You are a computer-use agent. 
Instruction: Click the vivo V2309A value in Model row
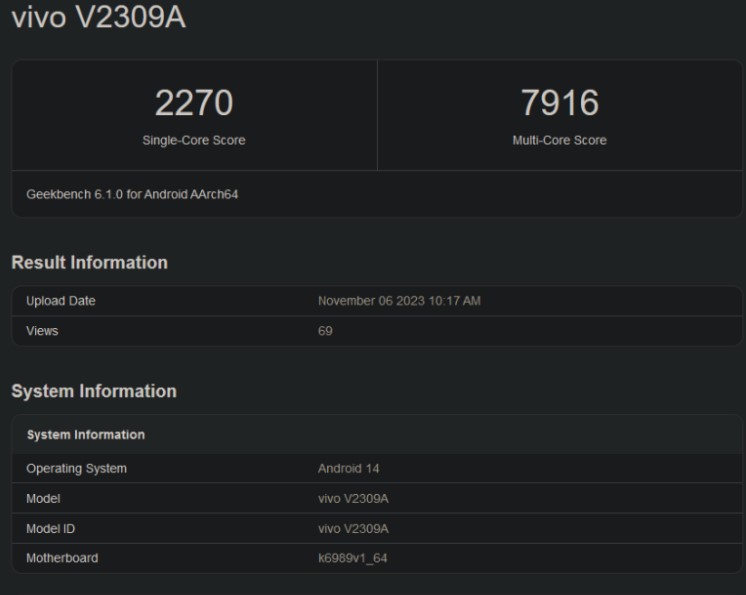coord(353,498)
